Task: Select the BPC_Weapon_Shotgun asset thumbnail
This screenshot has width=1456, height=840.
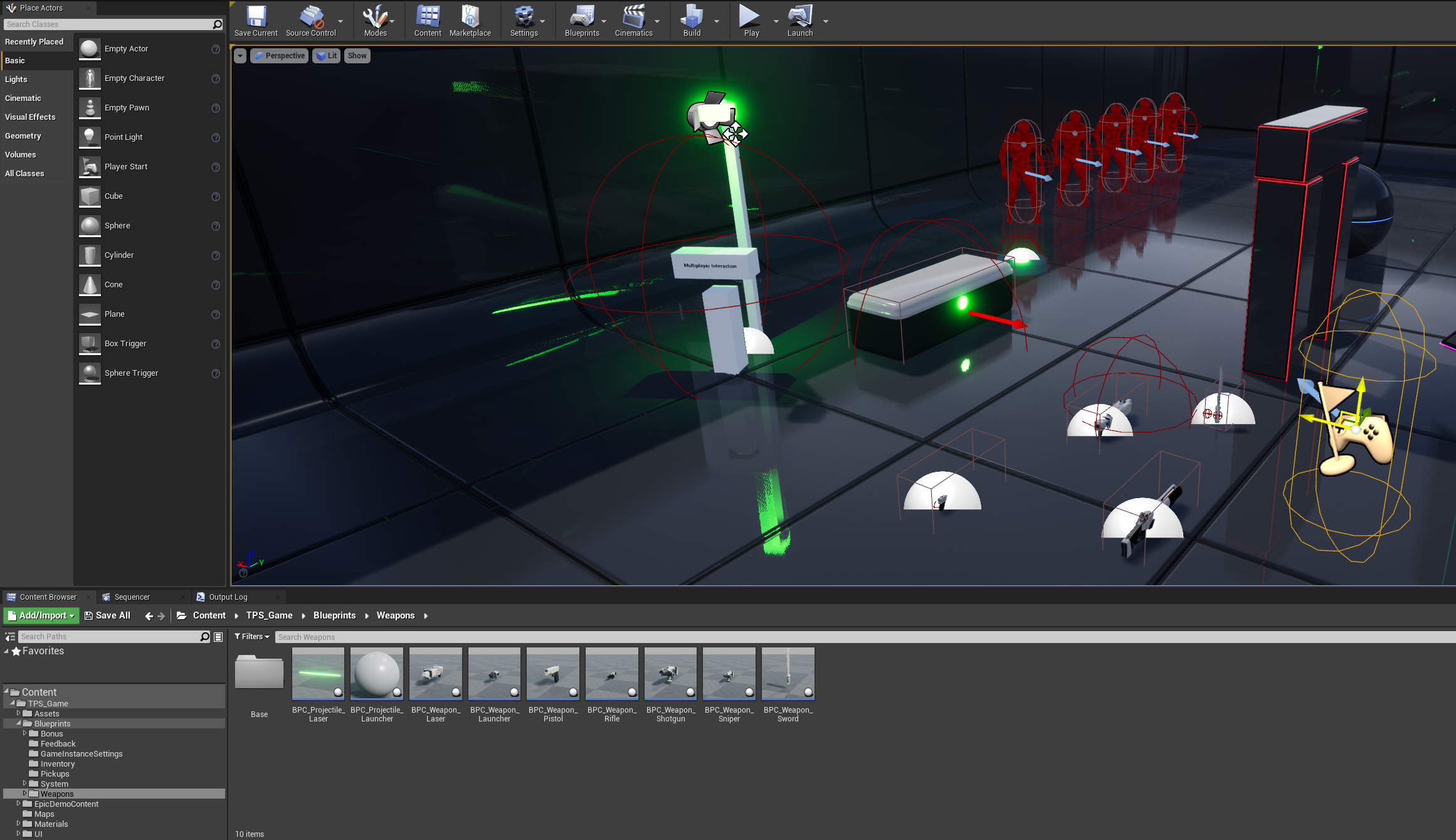Action: pos(670,674)
